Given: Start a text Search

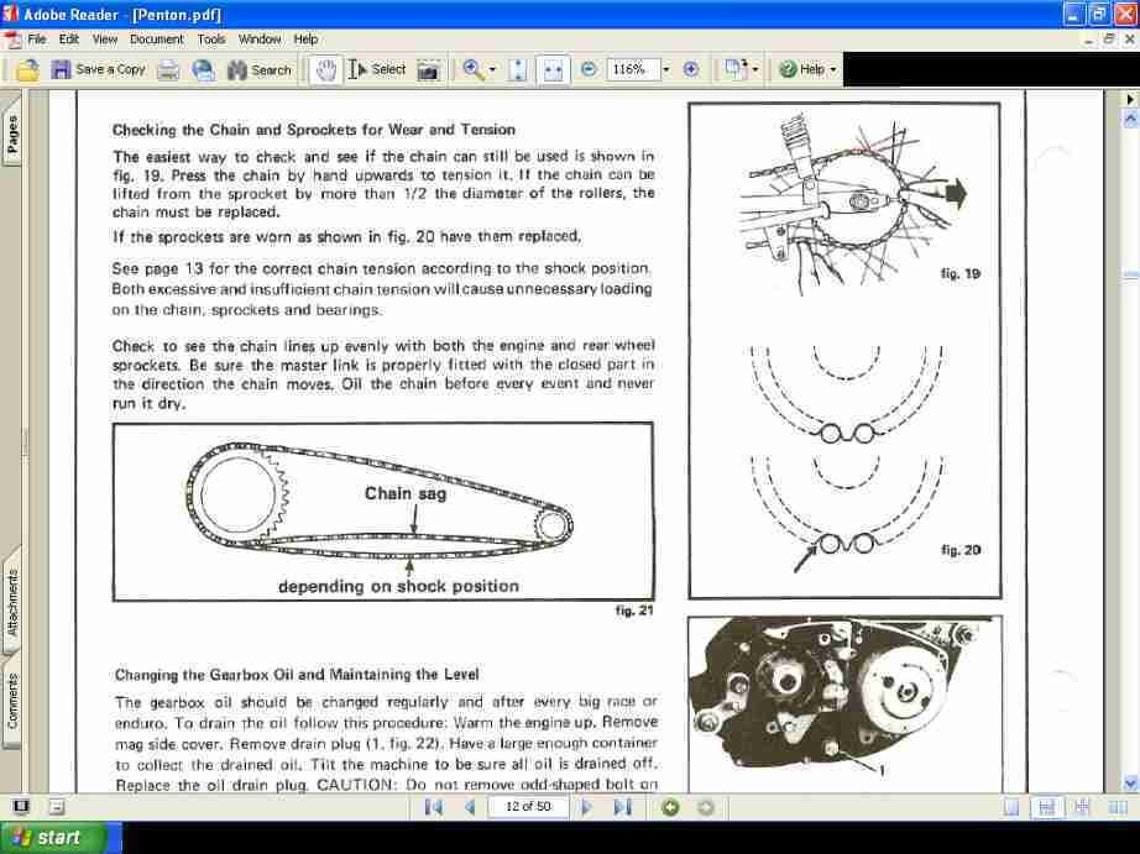Looking at the screenshot, I should (259, 69).
